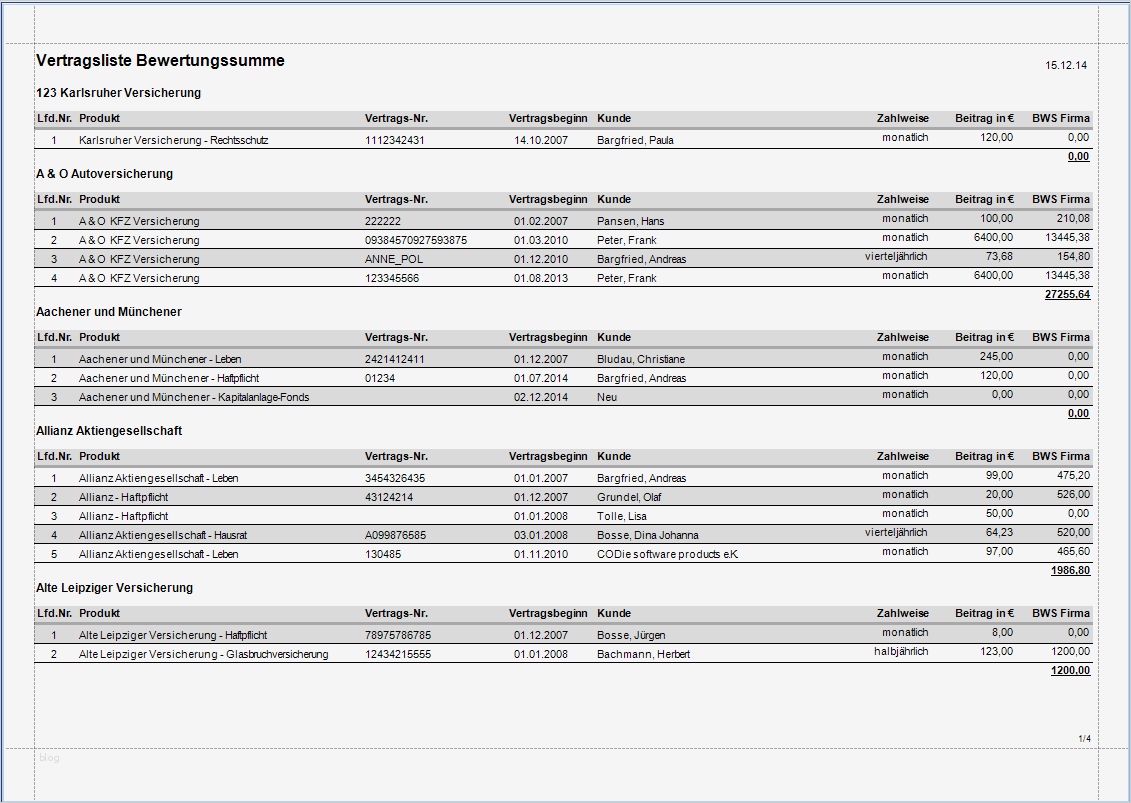Click customer Bludau, Christiane

pos(641,359)
